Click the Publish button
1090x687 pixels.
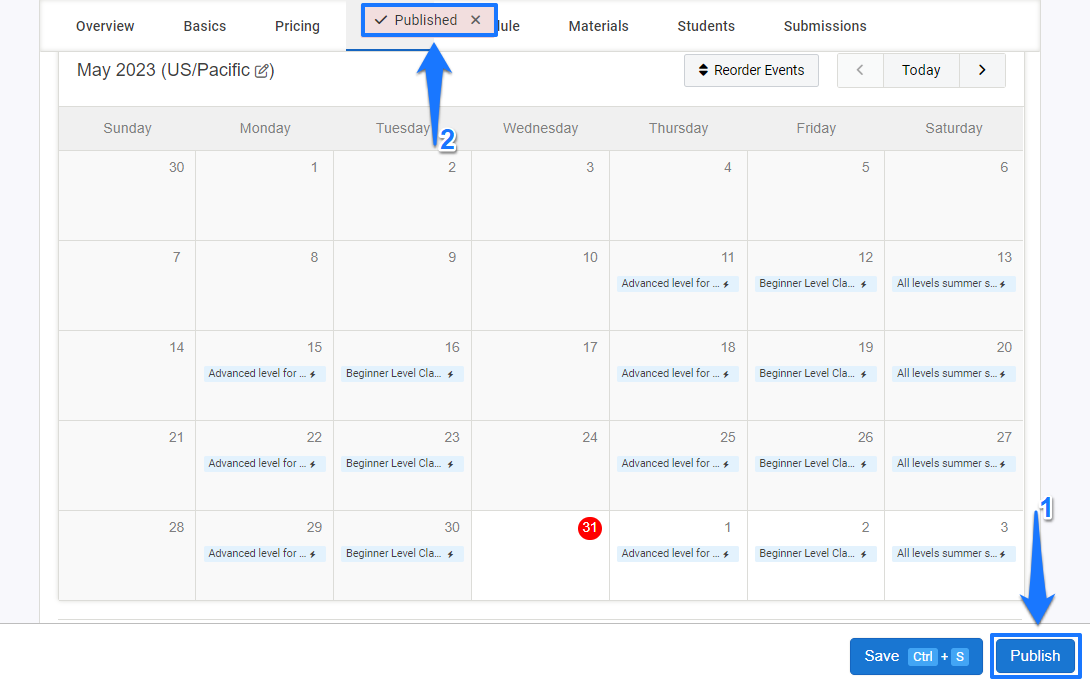1035,656
